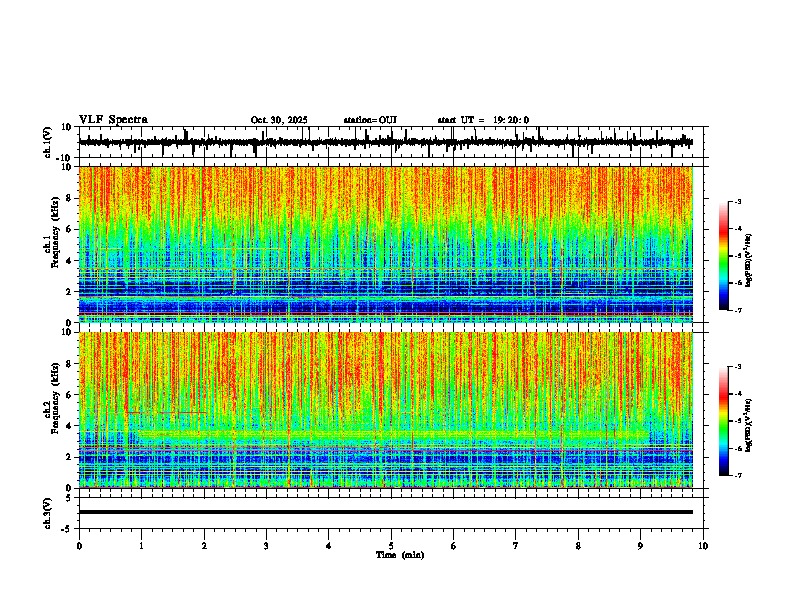Click time axis tick label '0'
792x612 pixels.
pos(79,546)
